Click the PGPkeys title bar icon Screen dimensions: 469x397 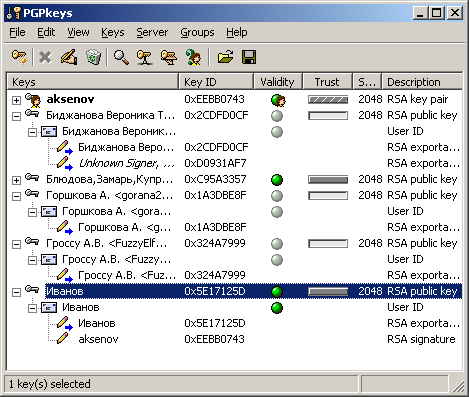pyautogui.click(x=14, y=13)
